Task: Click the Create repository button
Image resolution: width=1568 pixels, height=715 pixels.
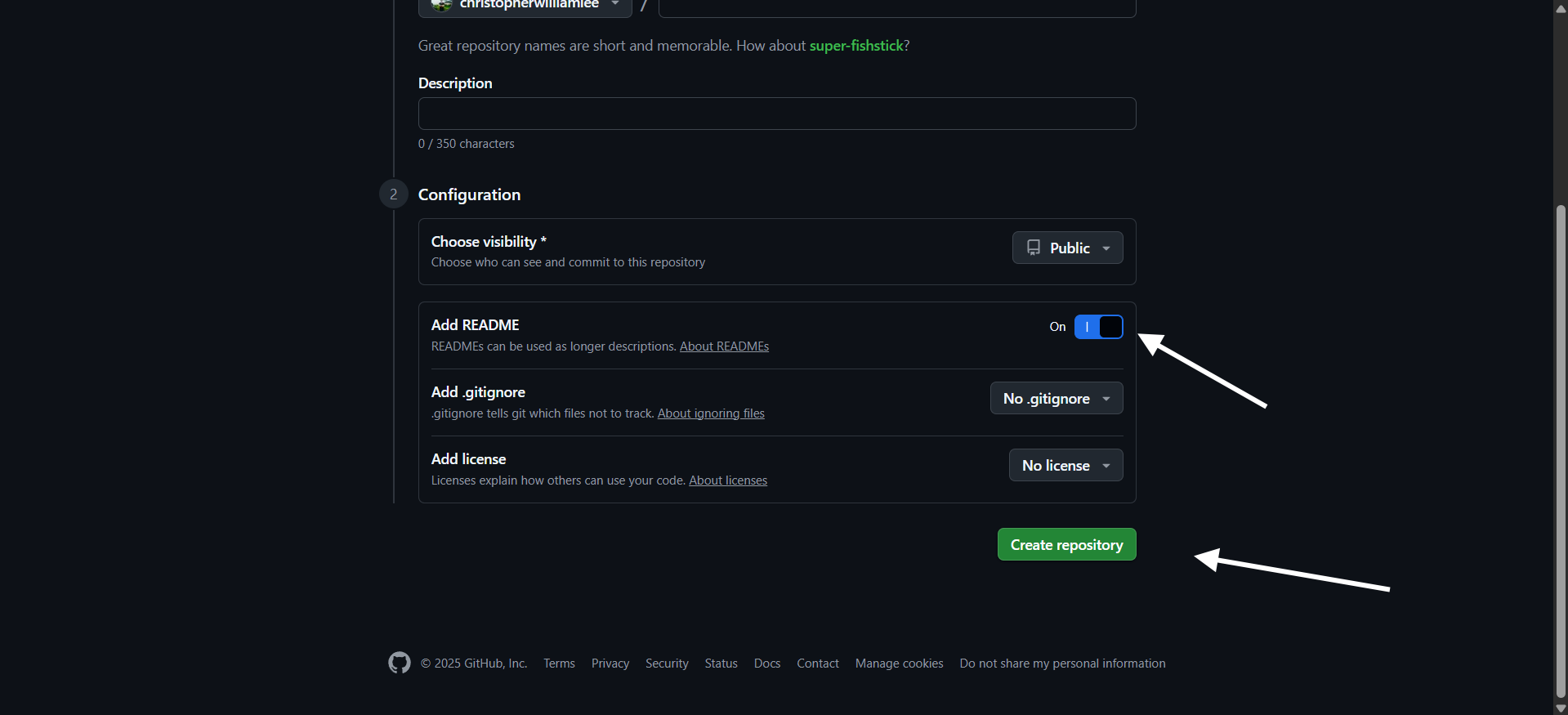Action: point(1066,544)
